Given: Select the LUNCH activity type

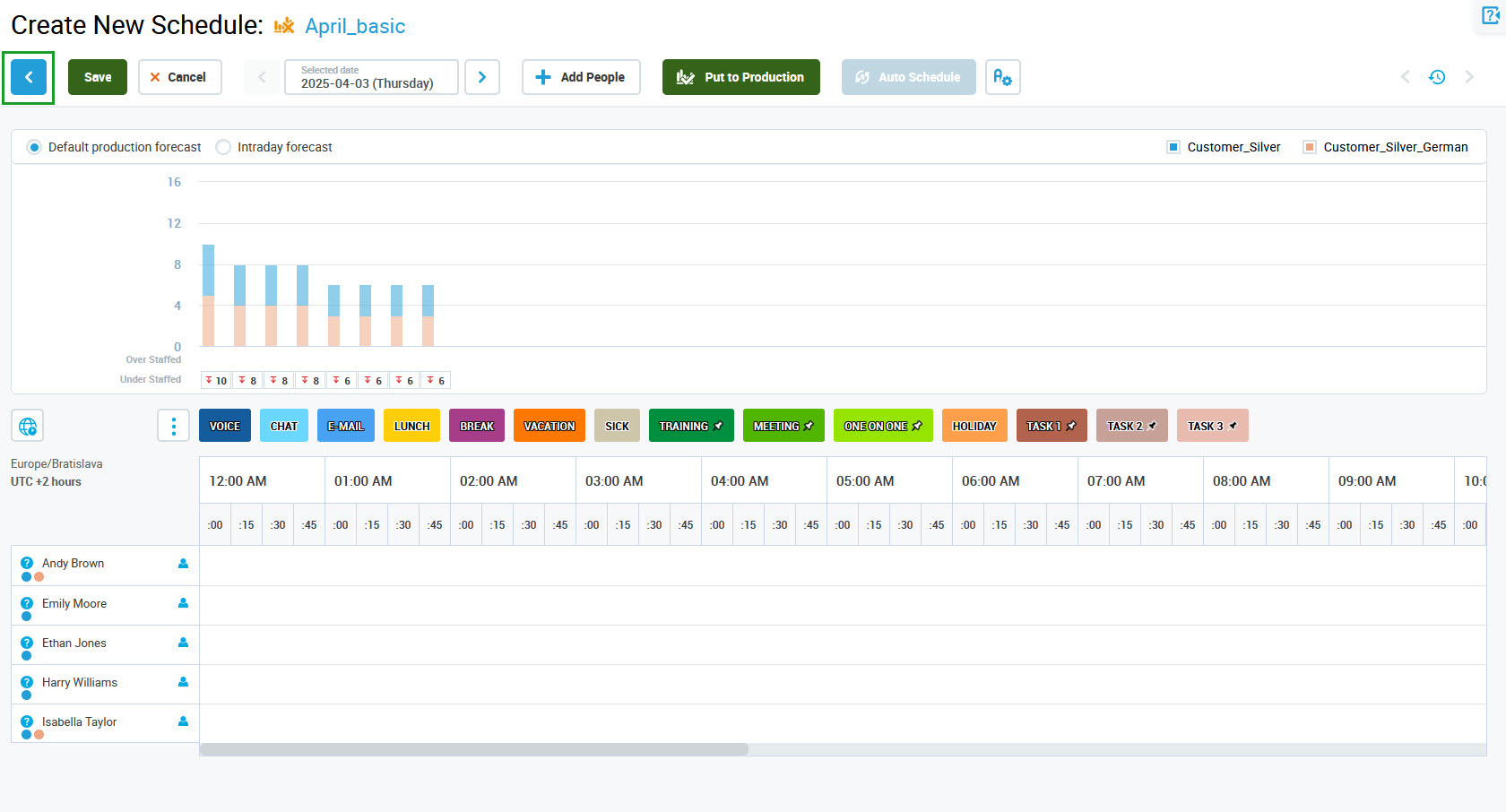Looking at the screenshot, I should pyautogui.click(x=411, y=426).
